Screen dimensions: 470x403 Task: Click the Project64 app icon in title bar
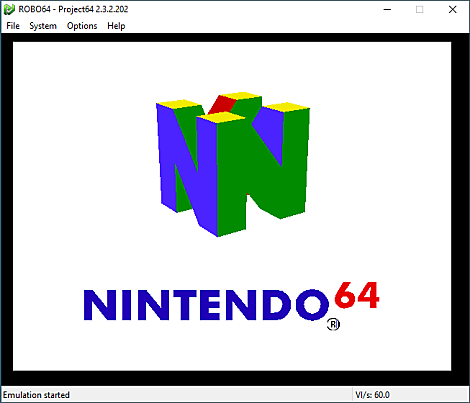(9, 9)
